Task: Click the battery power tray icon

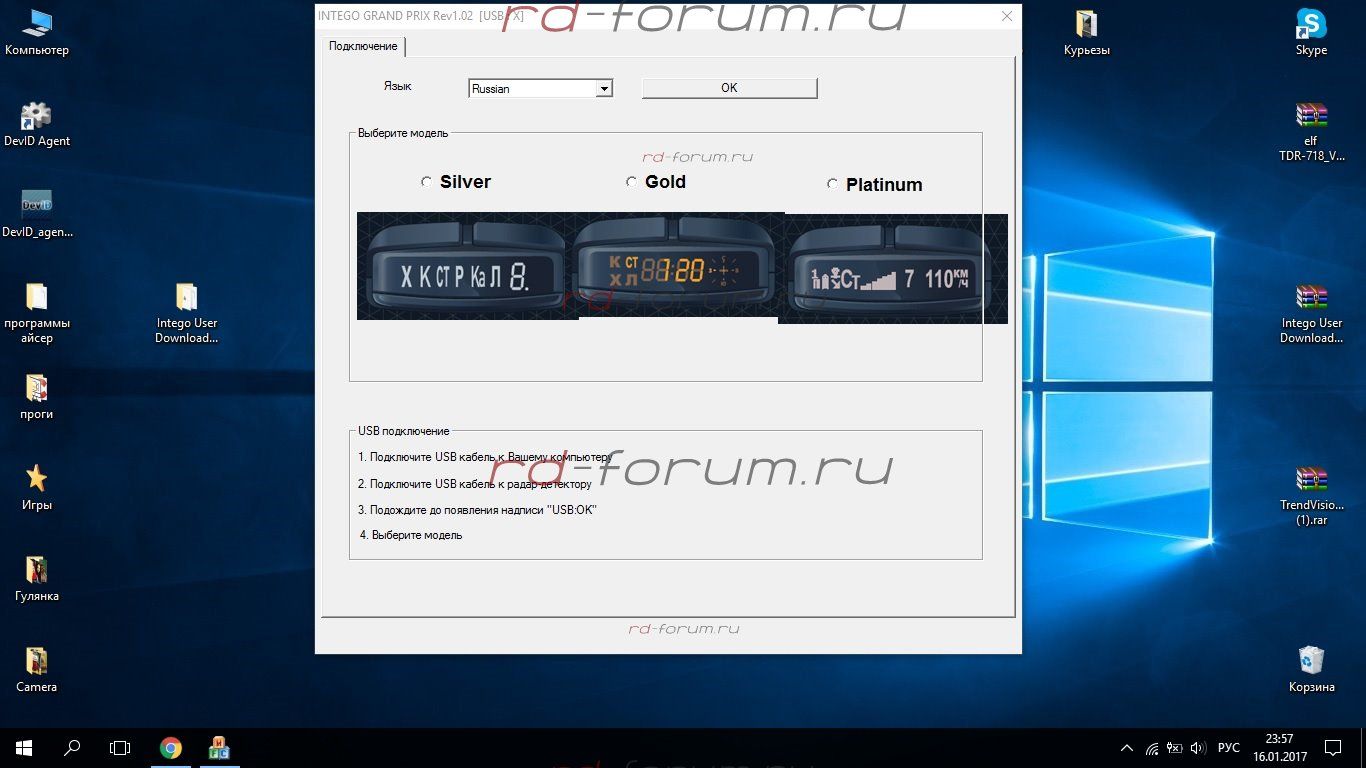Action: 1173,748
